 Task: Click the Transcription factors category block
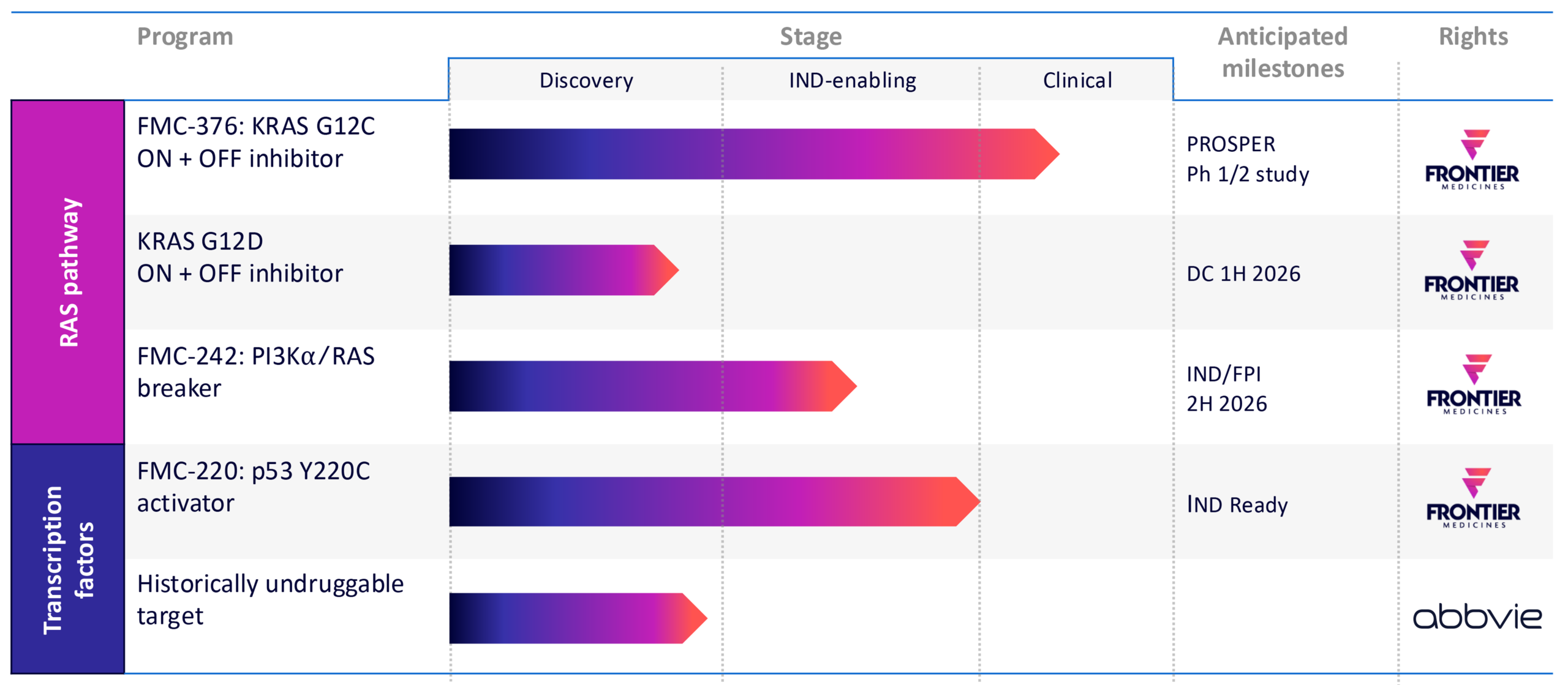click(68, 559)
